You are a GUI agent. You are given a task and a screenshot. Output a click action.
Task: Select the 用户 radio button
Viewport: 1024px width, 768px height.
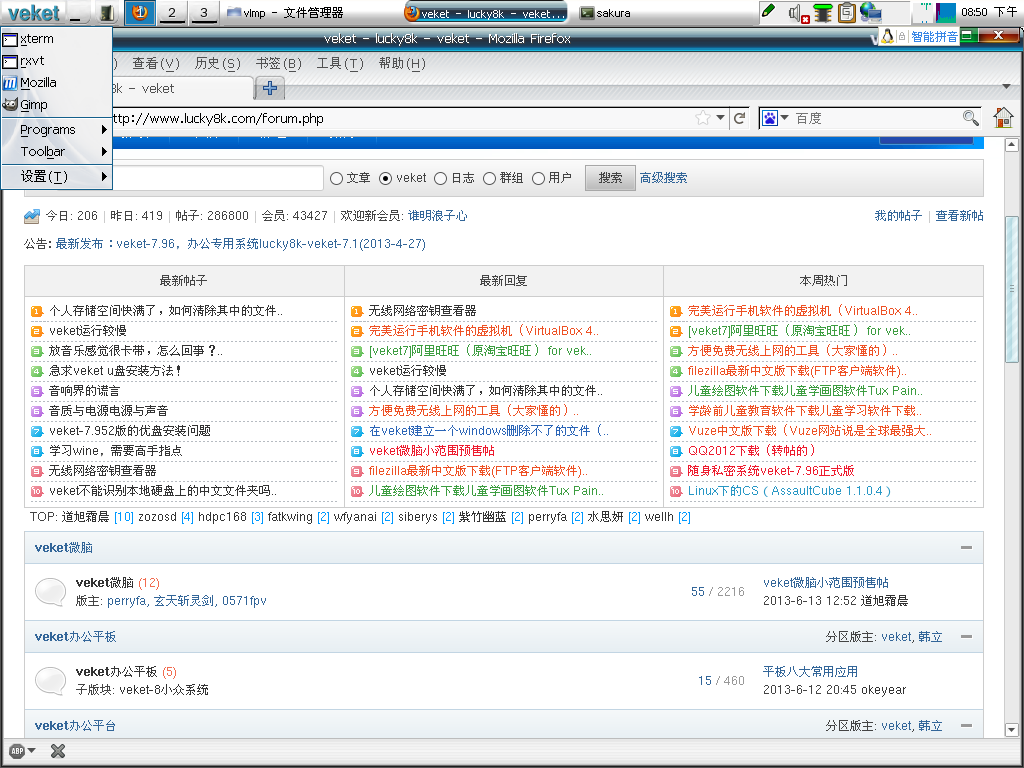pos(538,178)
